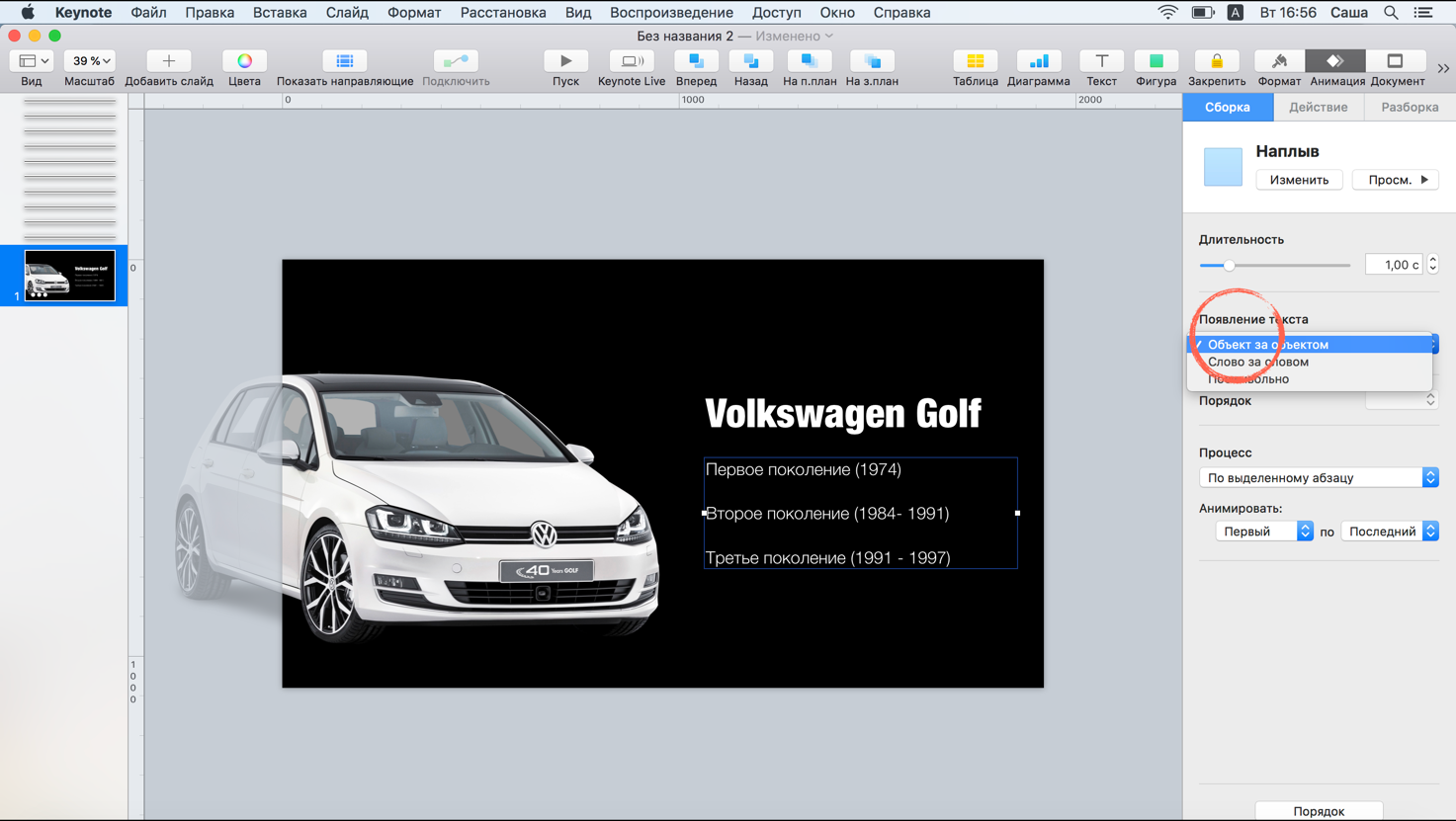Switch to the Сборка tab
The image size is (1456, 821).
pos(1228,107)
